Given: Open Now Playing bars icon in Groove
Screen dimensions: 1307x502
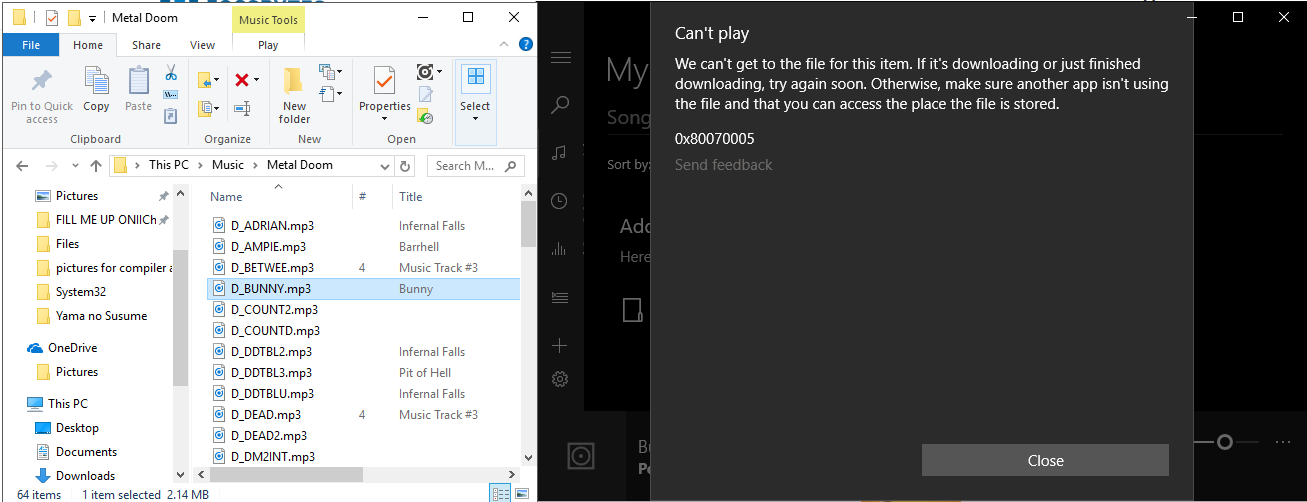Looking at the screenshot, I should coord(561,249).
